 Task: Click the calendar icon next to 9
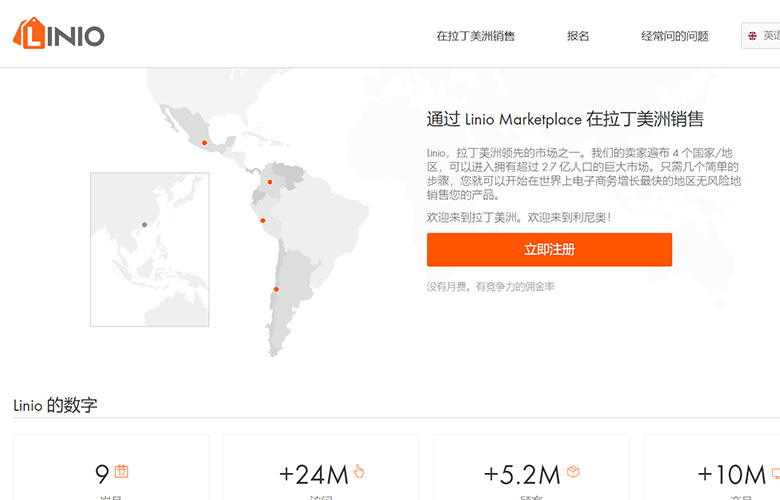coord(121,471)
